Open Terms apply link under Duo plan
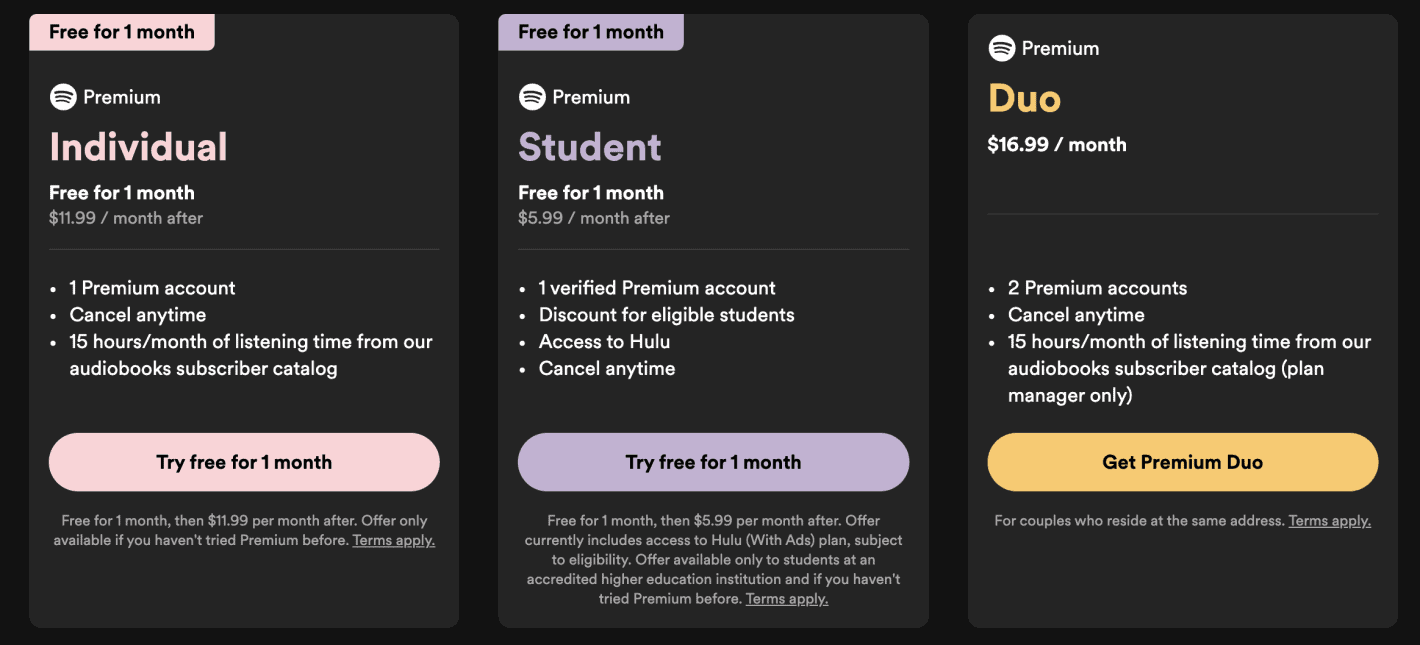The height and width of the screenshot is (645, 1420). pos(1329,521)
